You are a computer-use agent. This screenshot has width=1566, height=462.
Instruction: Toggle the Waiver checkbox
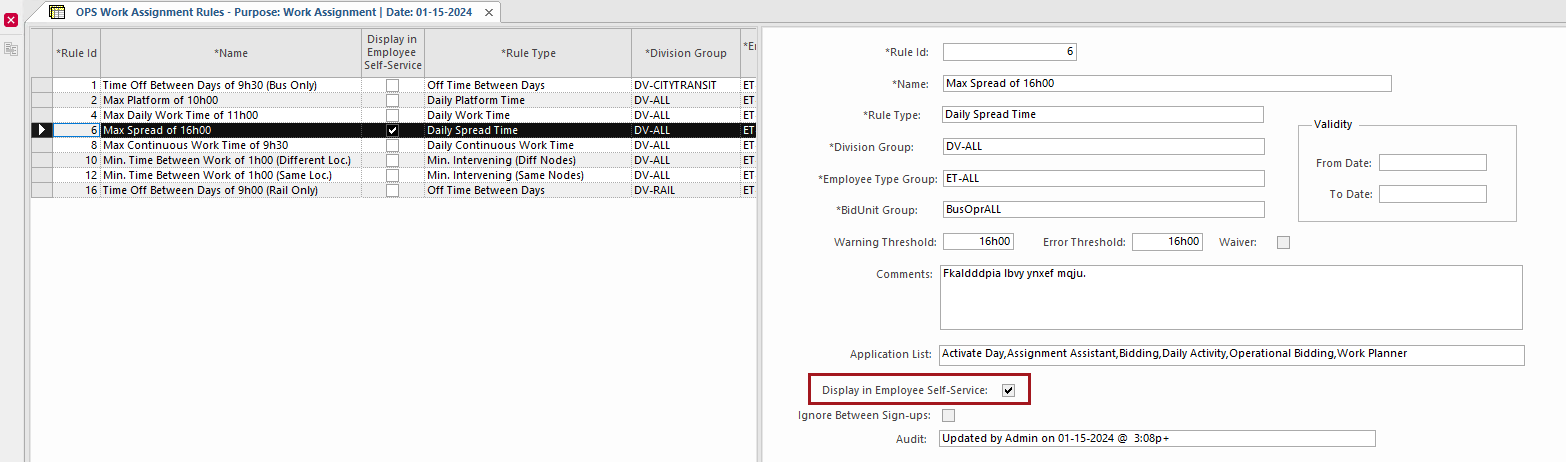[x=1284, y=242]
